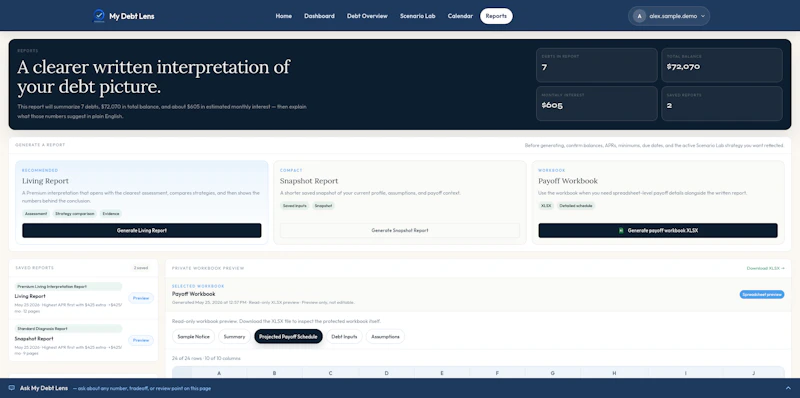Image resolution: width=800 pixels, height=398 pixels.
Task: Click the chat bubble icon beside Ask My Debt Lens
Action: coord(12,388)
